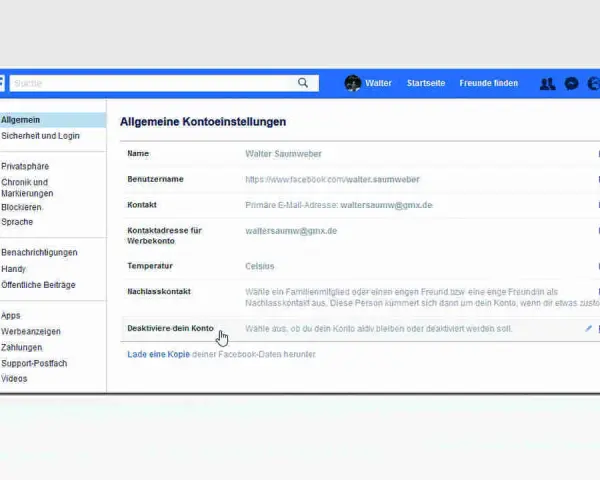
Task: Open Freunde finden link
Action: (489, 83)
